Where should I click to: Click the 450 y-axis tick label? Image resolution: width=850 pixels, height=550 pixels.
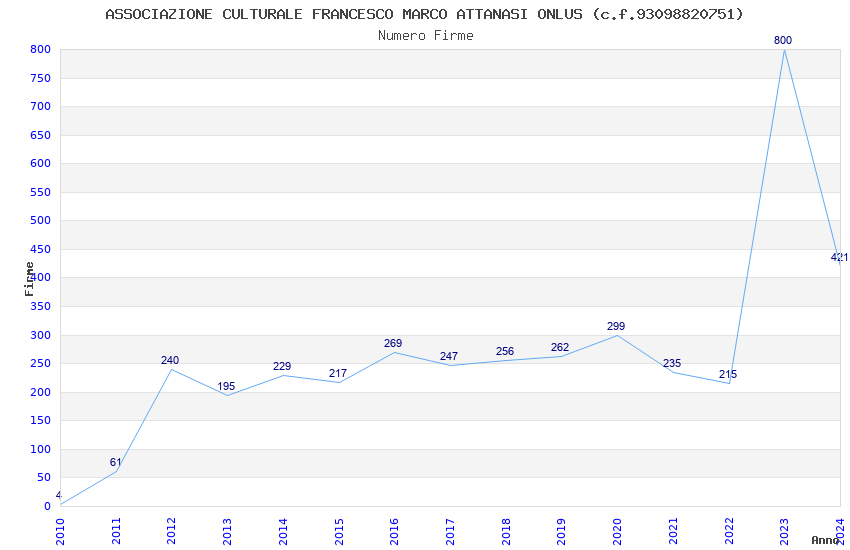(41, 249)
